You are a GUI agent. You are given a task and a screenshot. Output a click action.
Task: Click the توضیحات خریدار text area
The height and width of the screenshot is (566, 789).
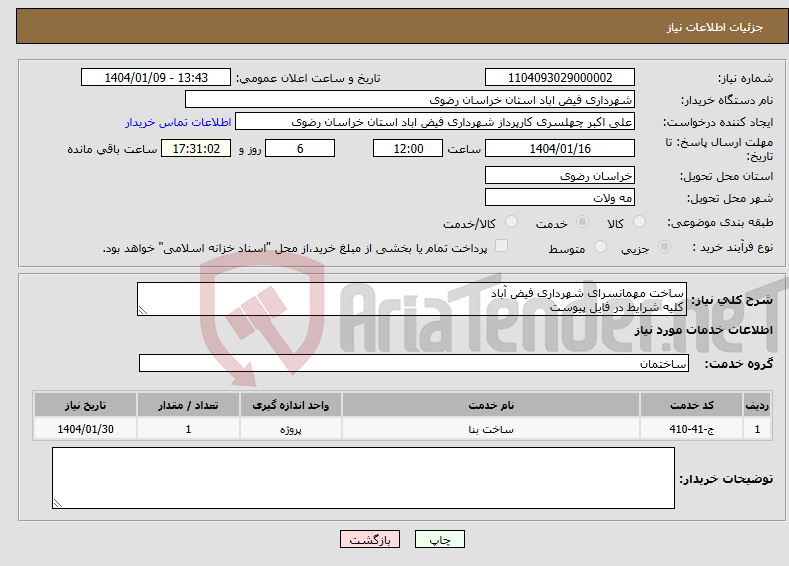(x=363, y=478)
